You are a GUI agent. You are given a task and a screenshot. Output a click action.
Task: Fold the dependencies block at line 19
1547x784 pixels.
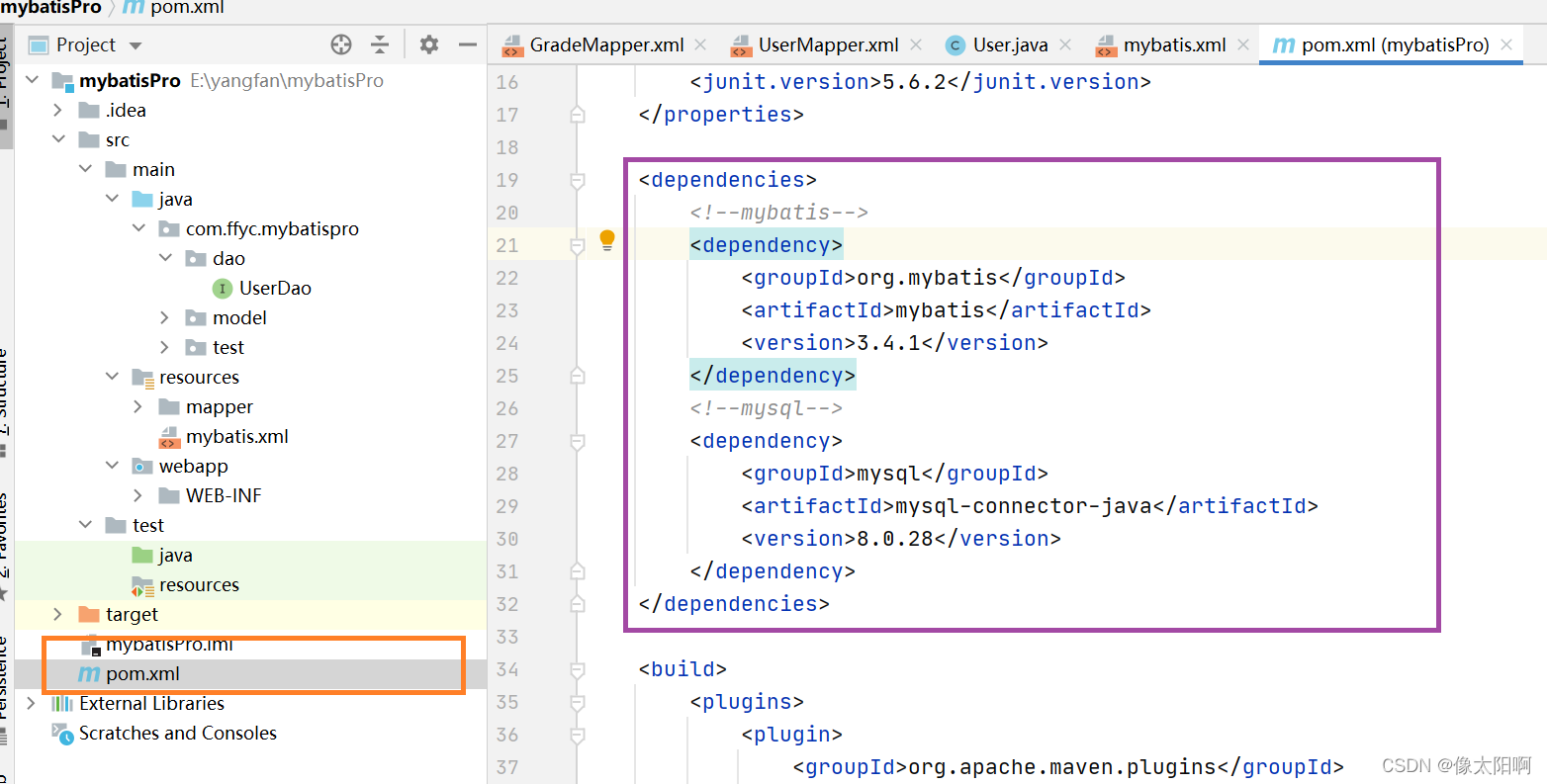(578, 180)
